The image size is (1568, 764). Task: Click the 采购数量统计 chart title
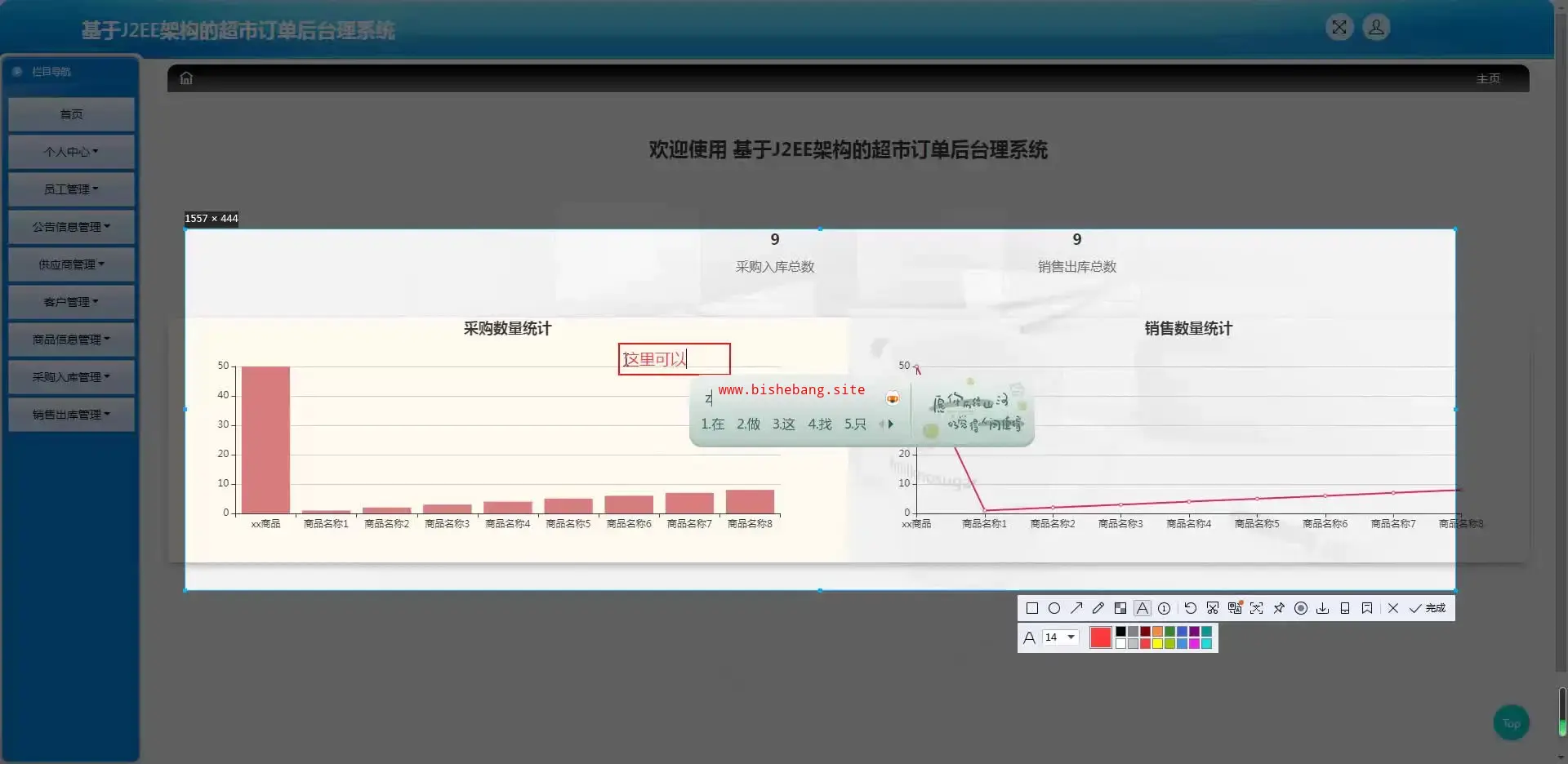click(507, 328)
